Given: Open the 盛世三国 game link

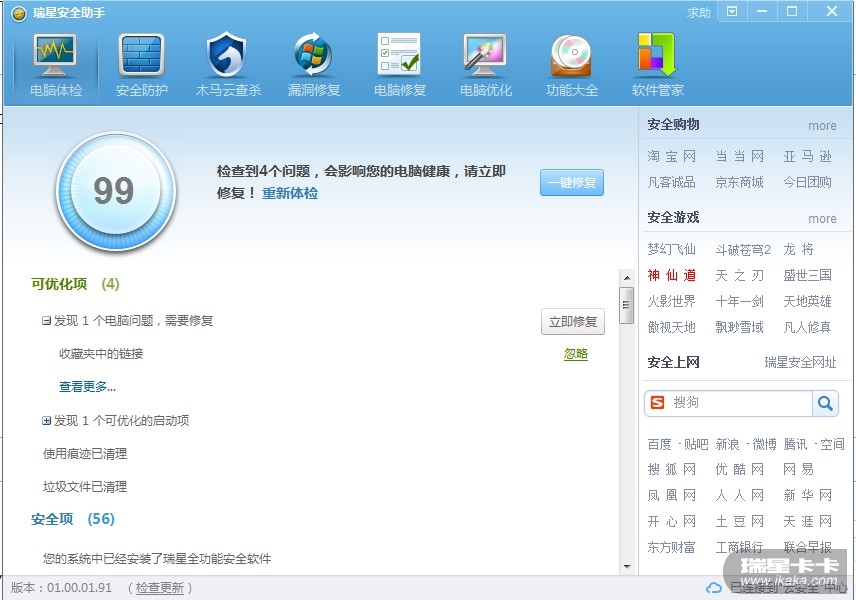Looking at the screenshot, I should [x=807, y=275].
